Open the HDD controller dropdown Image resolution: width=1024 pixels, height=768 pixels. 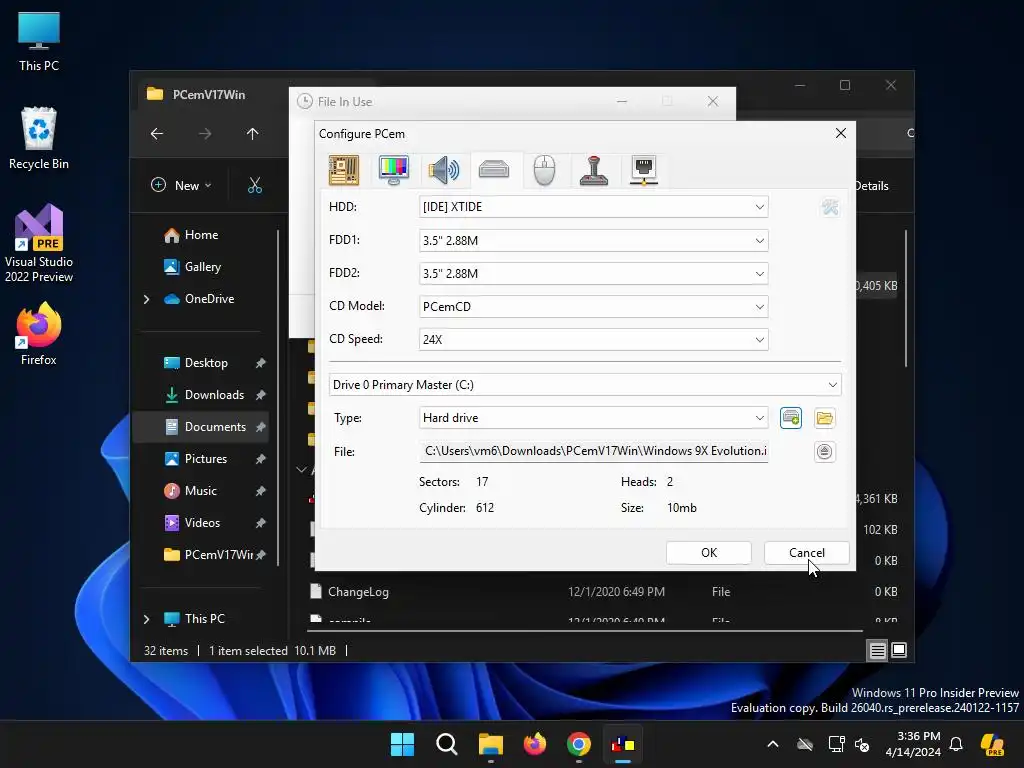coord(593,207)
